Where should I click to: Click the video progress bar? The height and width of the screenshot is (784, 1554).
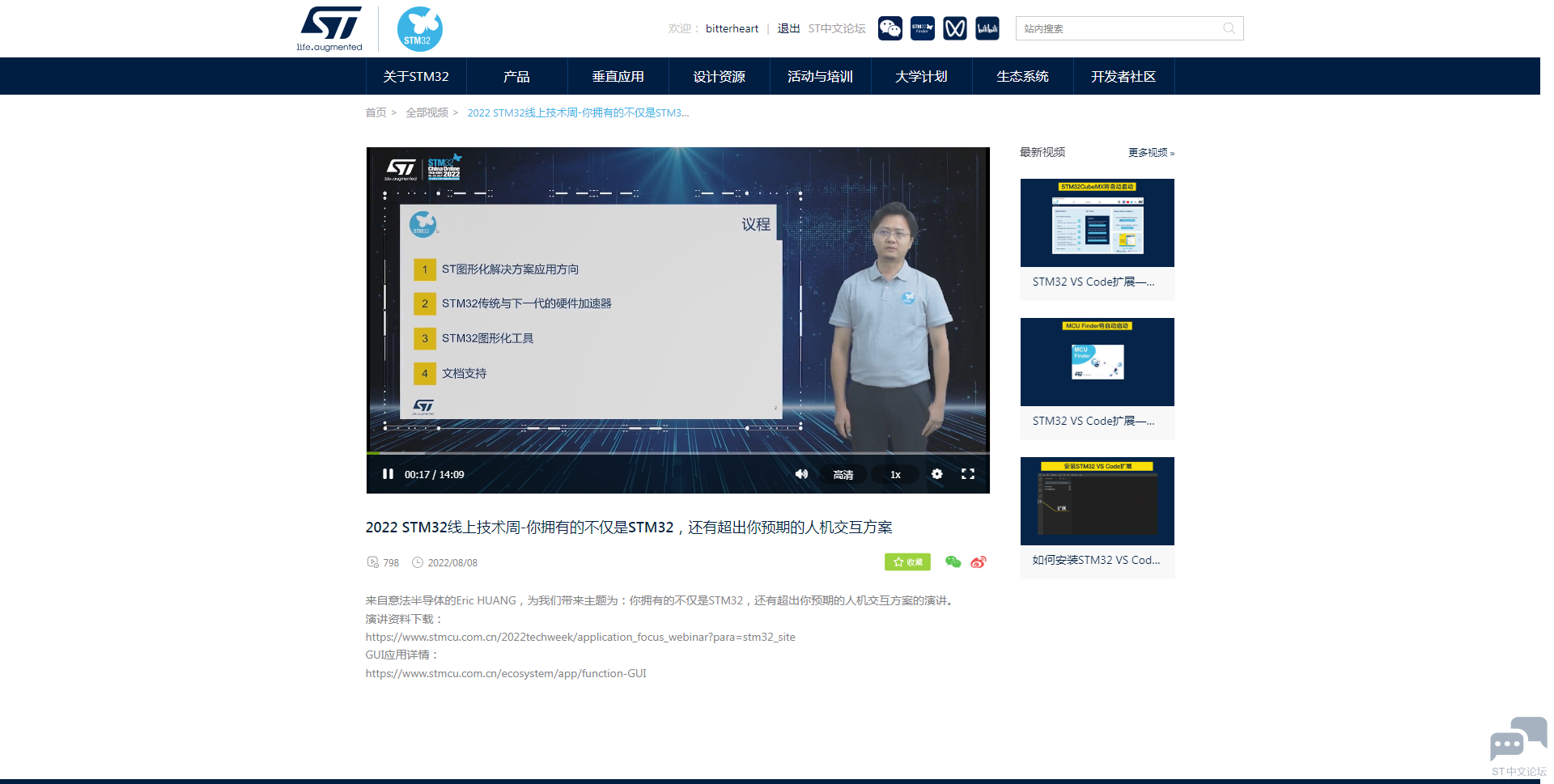click(678, 453)
